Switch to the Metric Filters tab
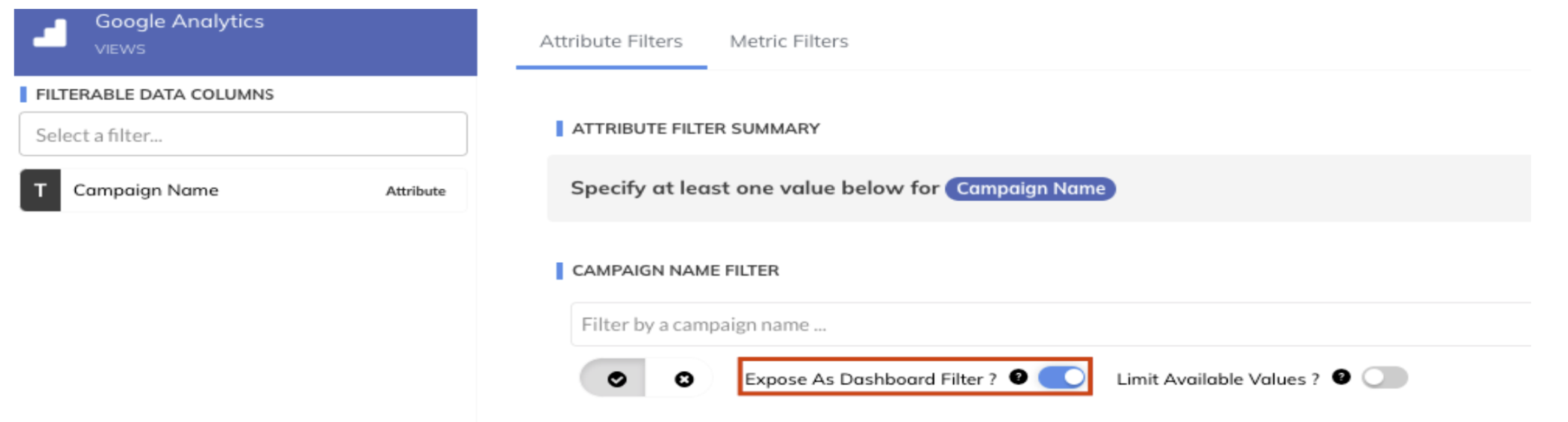Viewport: 1568px width, 422px height. click(x=789, y=41)
